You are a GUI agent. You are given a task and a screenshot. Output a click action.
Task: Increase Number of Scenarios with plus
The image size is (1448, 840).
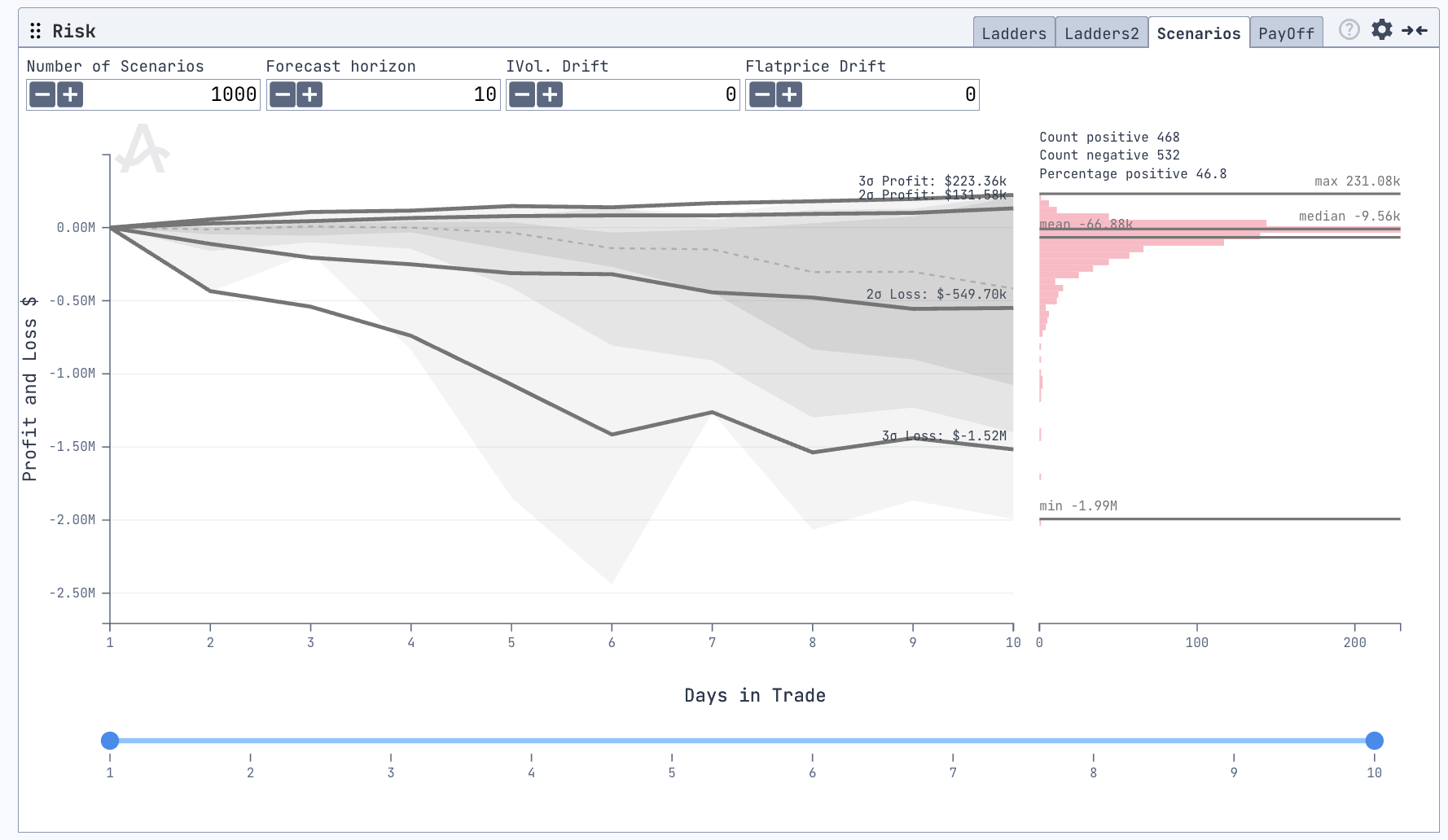coord(71,95)
